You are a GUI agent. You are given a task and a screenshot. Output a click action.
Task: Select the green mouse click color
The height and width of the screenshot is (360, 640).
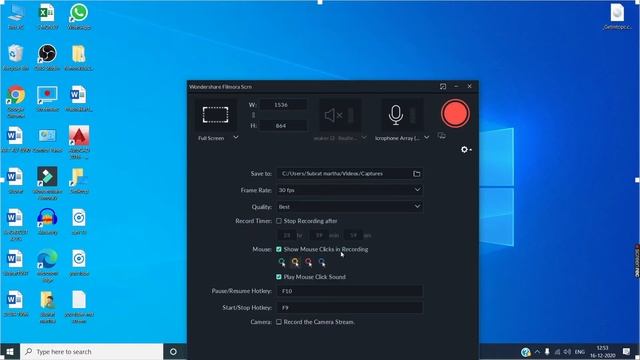pos(282,262)
